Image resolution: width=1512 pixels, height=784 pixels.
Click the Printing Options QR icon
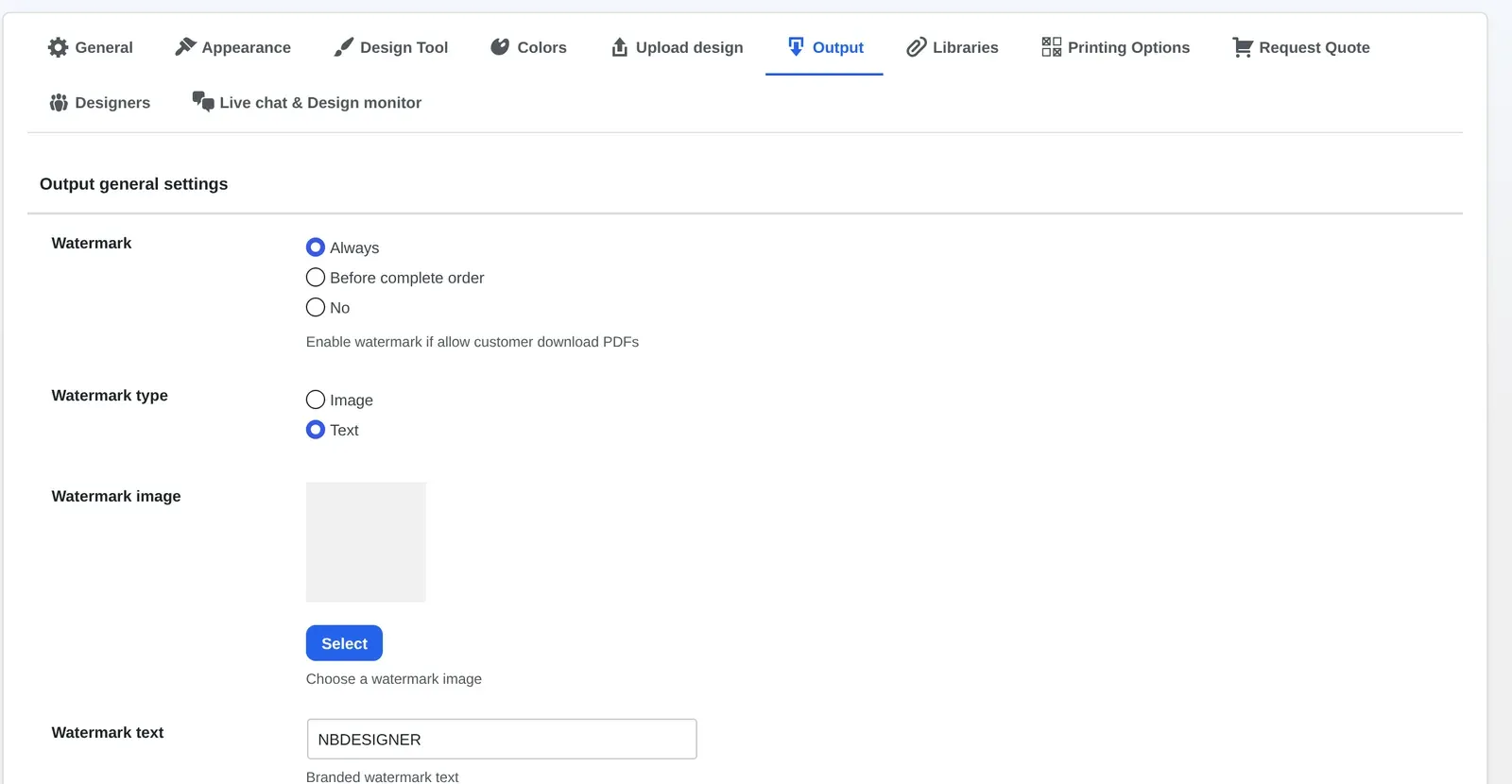coord(1051,47)
